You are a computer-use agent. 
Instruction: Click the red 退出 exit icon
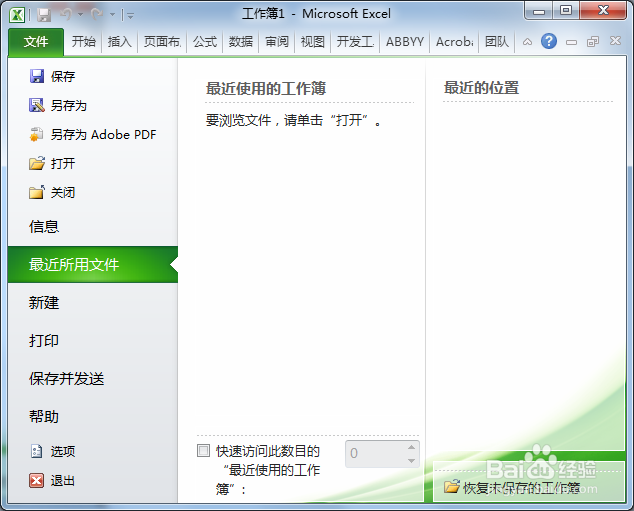tap(37, 480)
